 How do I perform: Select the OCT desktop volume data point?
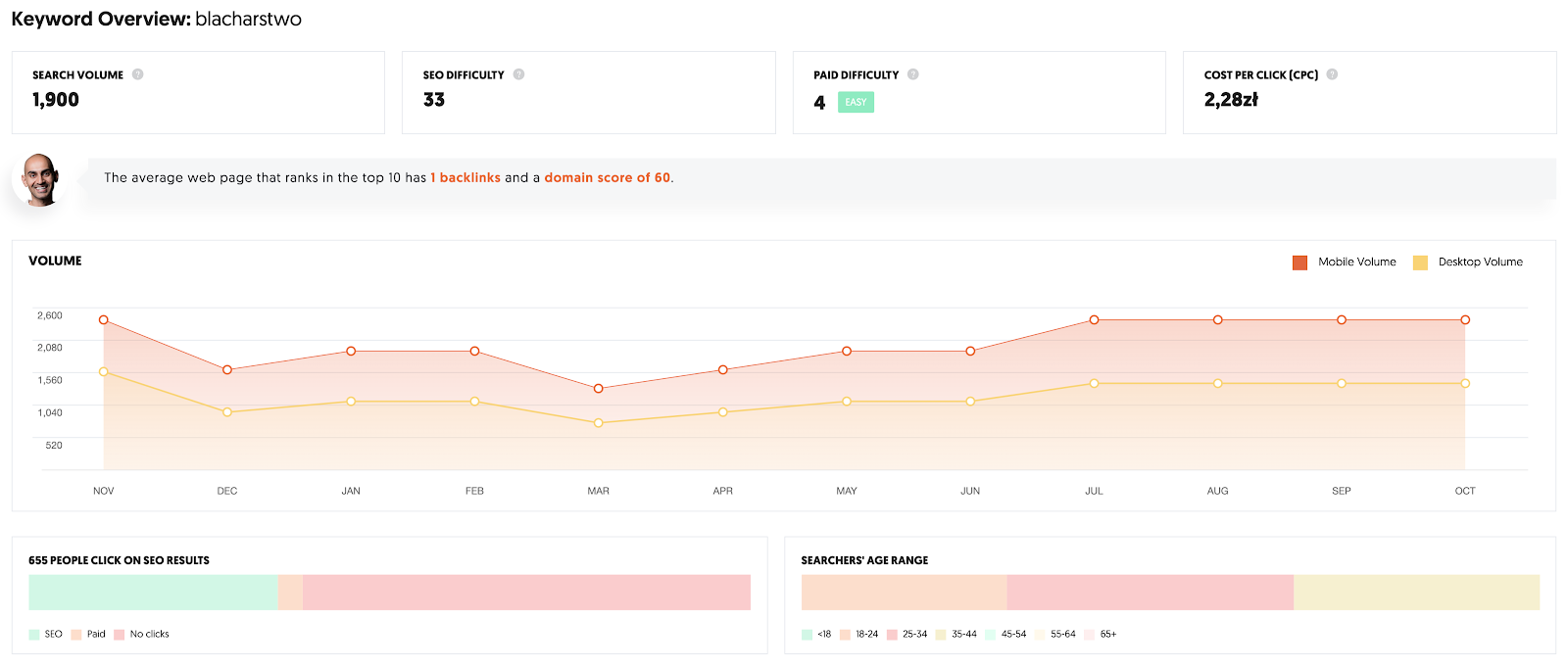coord(1465,384)
